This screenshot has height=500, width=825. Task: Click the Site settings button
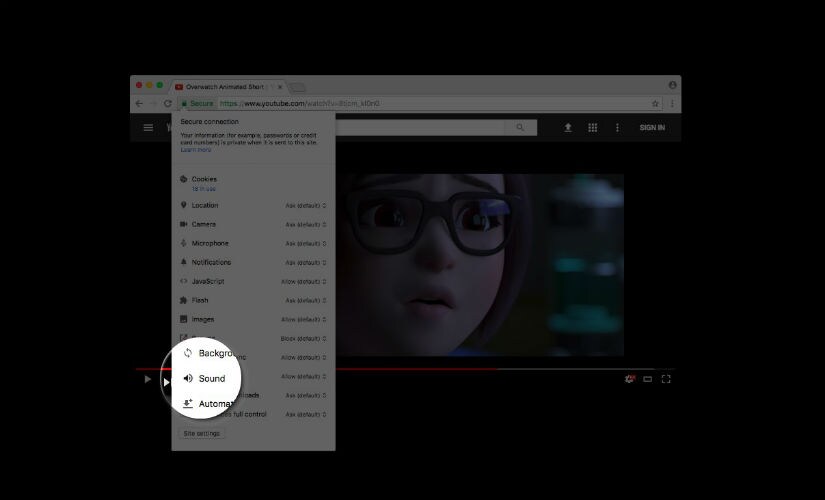(202, 433)
